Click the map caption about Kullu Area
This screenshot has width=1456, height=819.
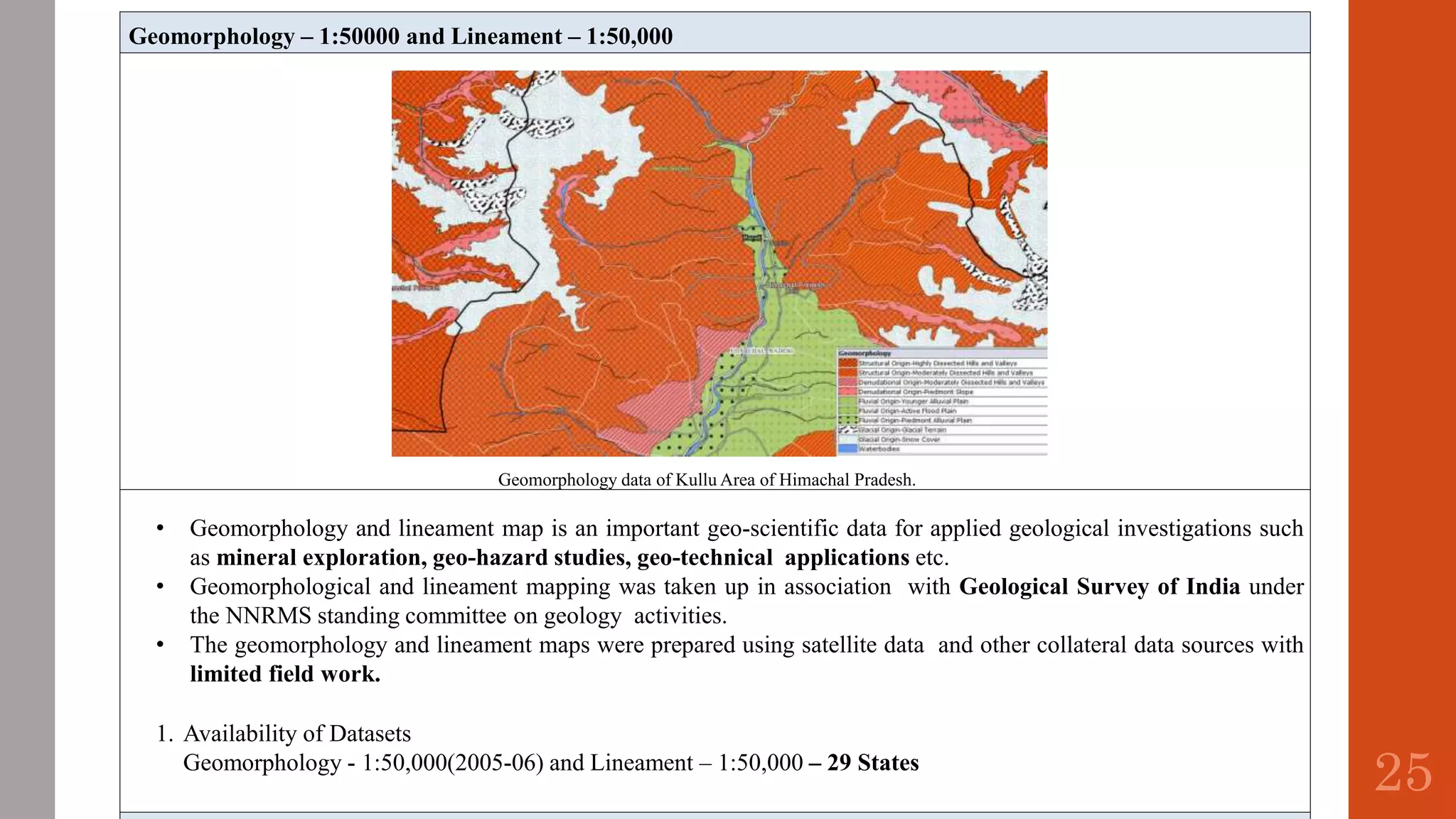tap(706, 479)
